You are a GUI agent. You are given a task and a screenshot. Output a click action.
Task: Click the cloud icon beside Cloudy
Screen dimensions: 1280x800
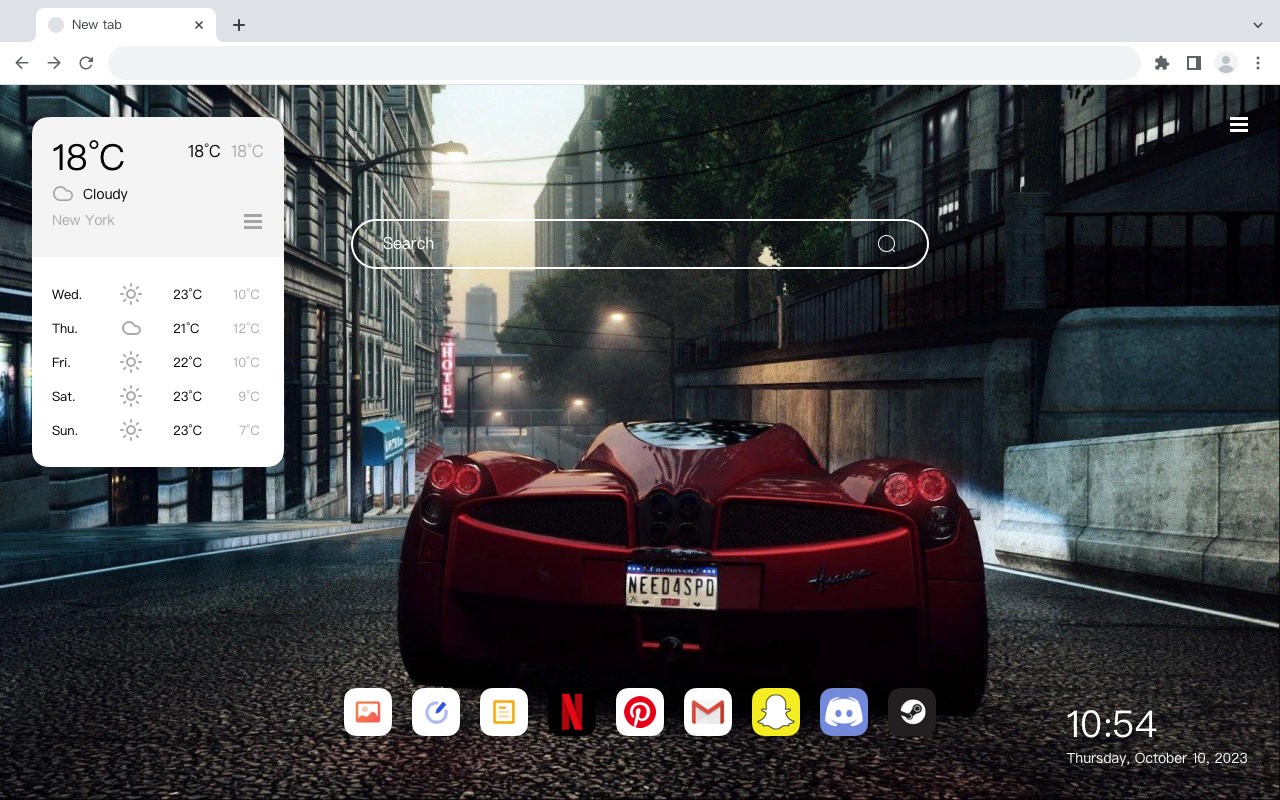[x=63, y=194]
